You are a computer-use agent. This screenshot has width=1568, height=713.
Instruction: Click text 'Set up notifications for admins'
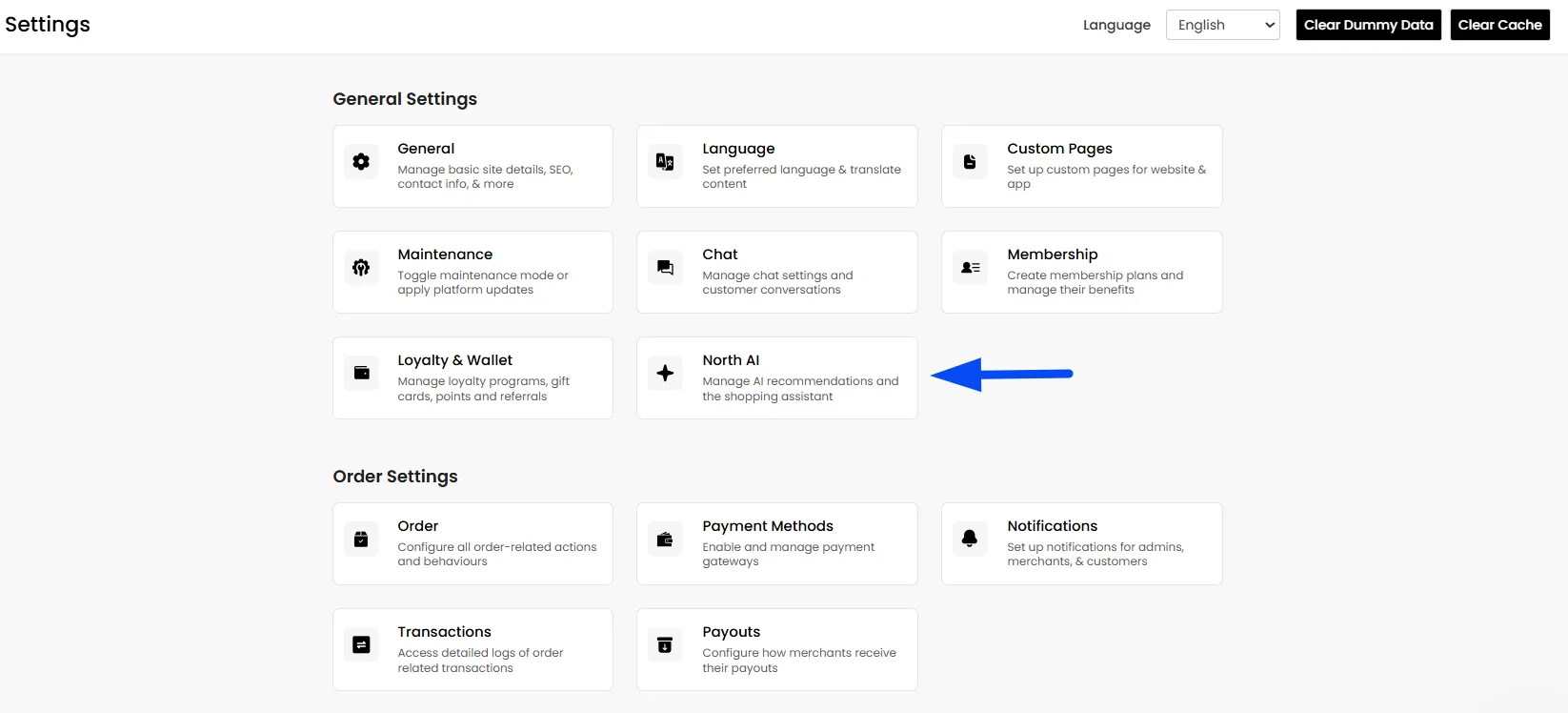[1096, 547]
